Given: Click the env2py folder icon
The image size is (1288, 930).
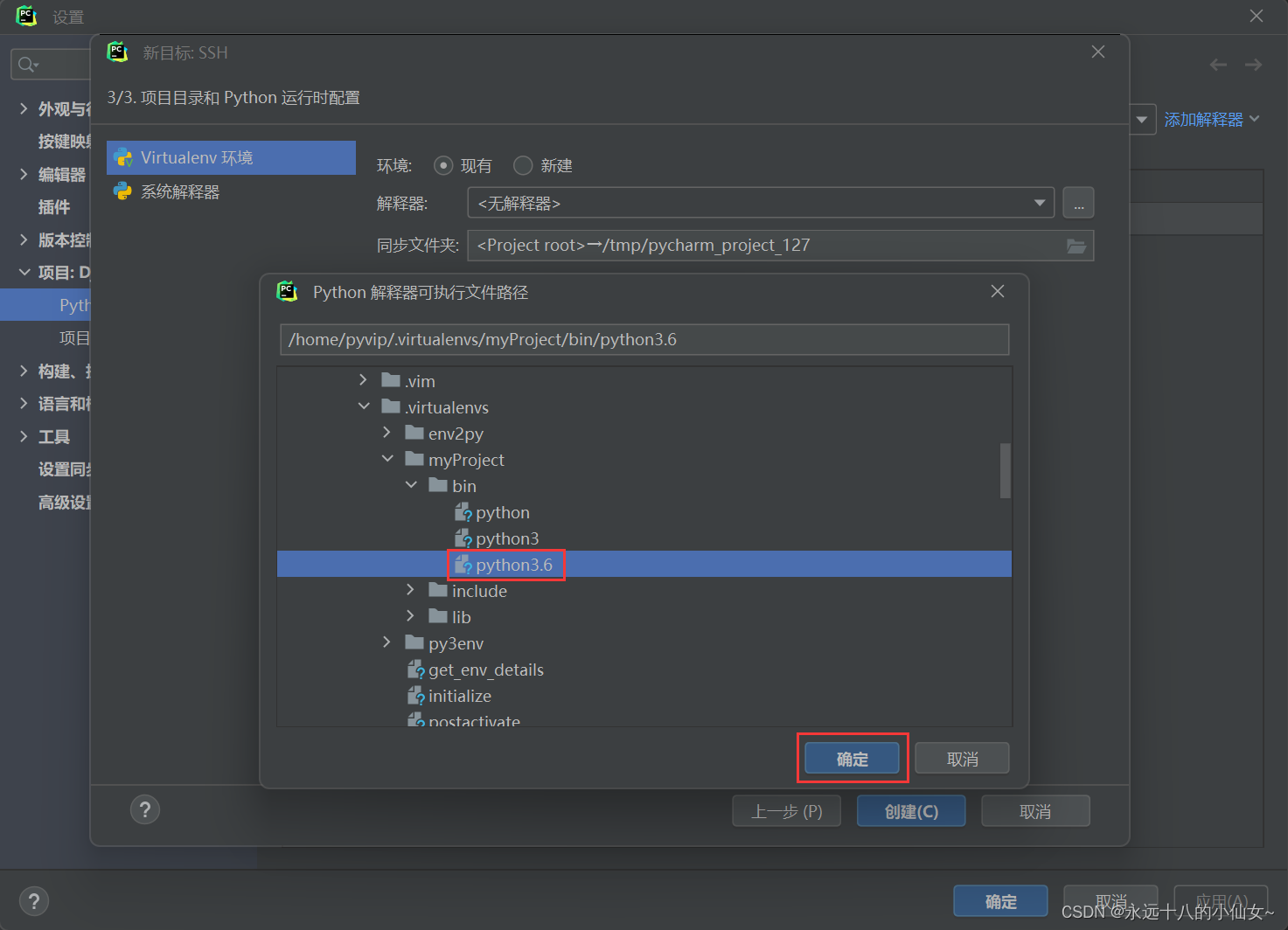Looking at the screenshot, I should click(x=414, y=433).
